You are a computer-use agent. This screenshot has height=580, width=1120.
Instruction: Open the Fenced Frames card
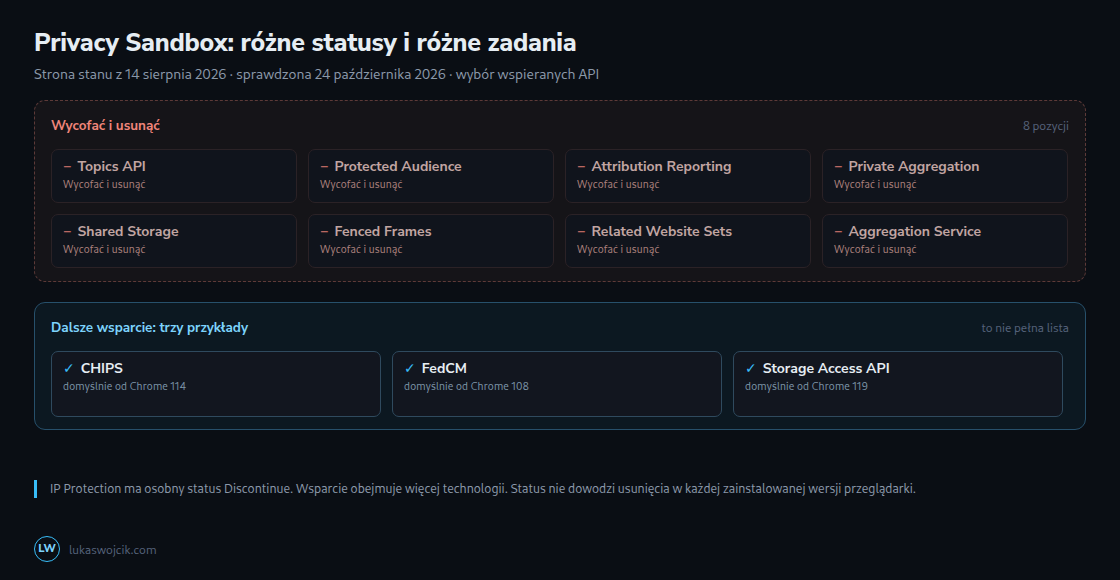(431, 241)
